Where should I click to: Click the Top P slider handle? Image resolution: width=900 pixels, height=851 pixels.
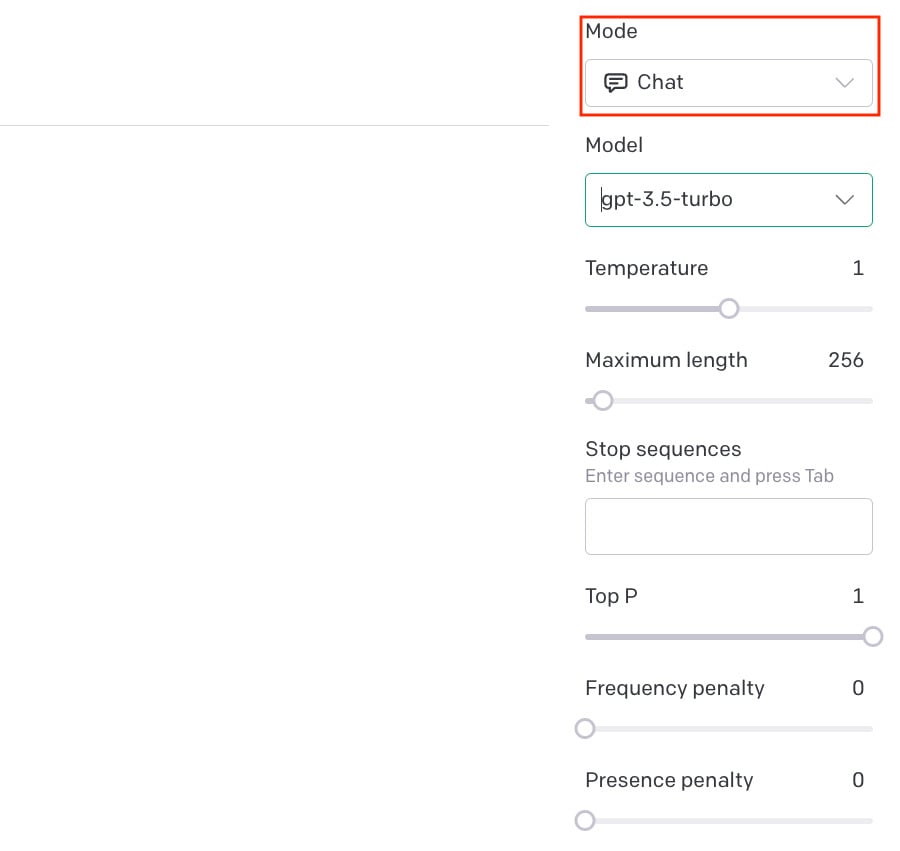(873, 636)
